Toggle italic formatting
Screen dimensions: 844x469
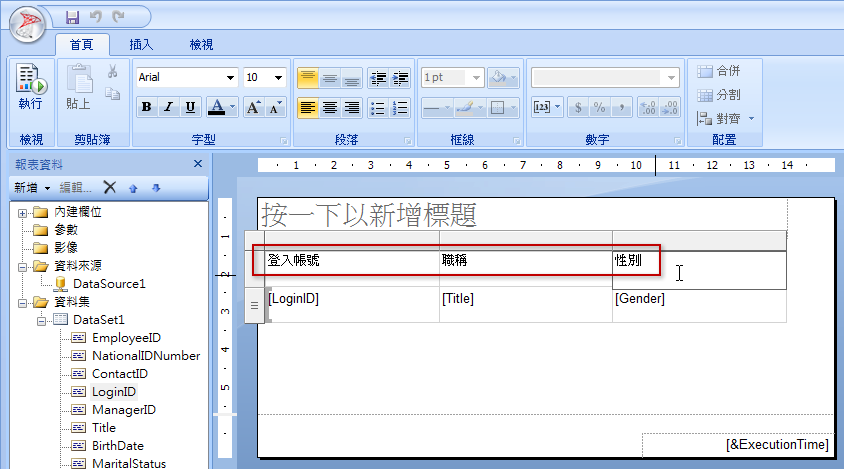pyautogui.click(x=168, y=107)
